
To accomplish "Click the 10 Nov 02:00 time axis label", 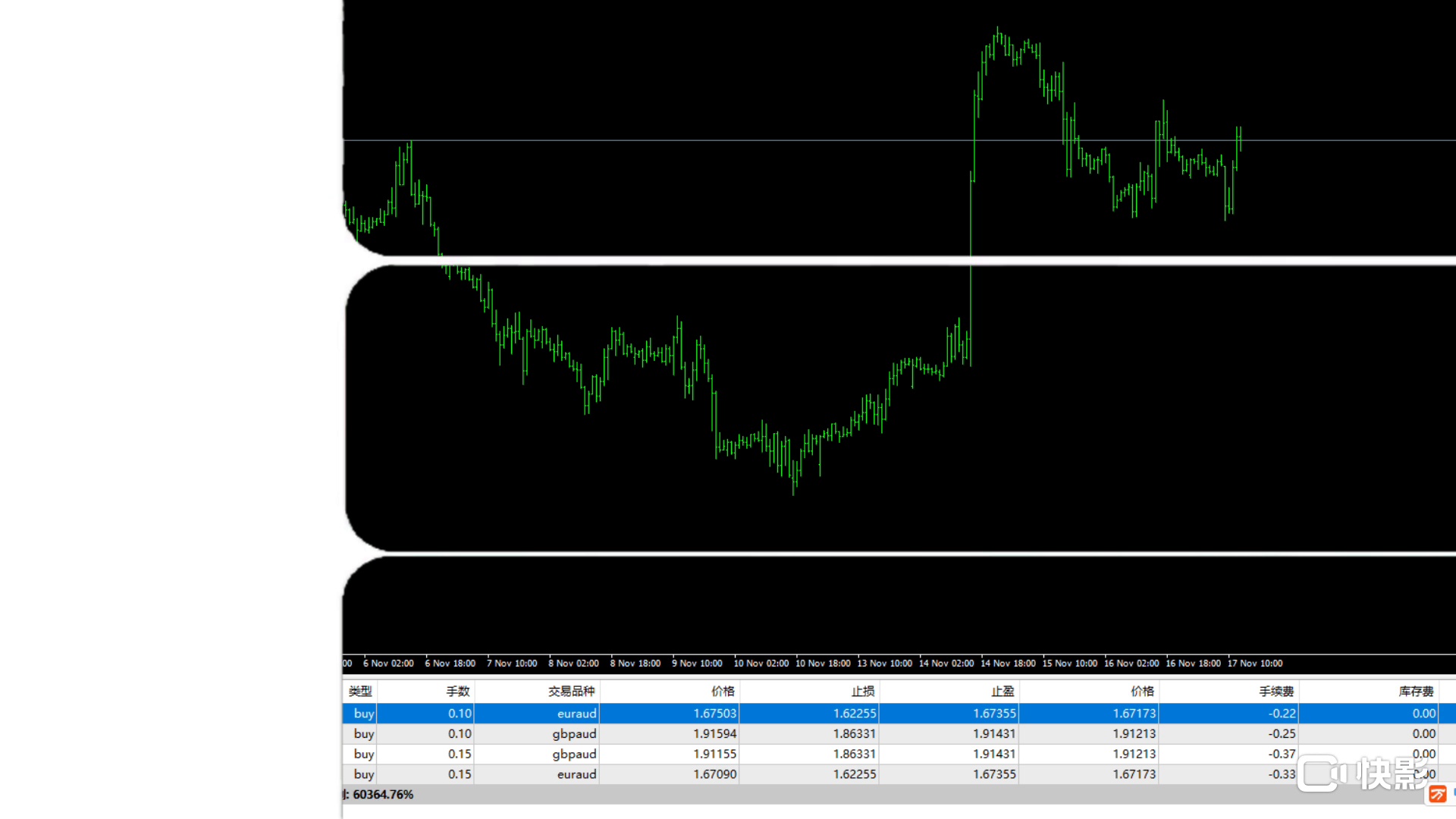I will pyautogui.click(x=761, y=664).
